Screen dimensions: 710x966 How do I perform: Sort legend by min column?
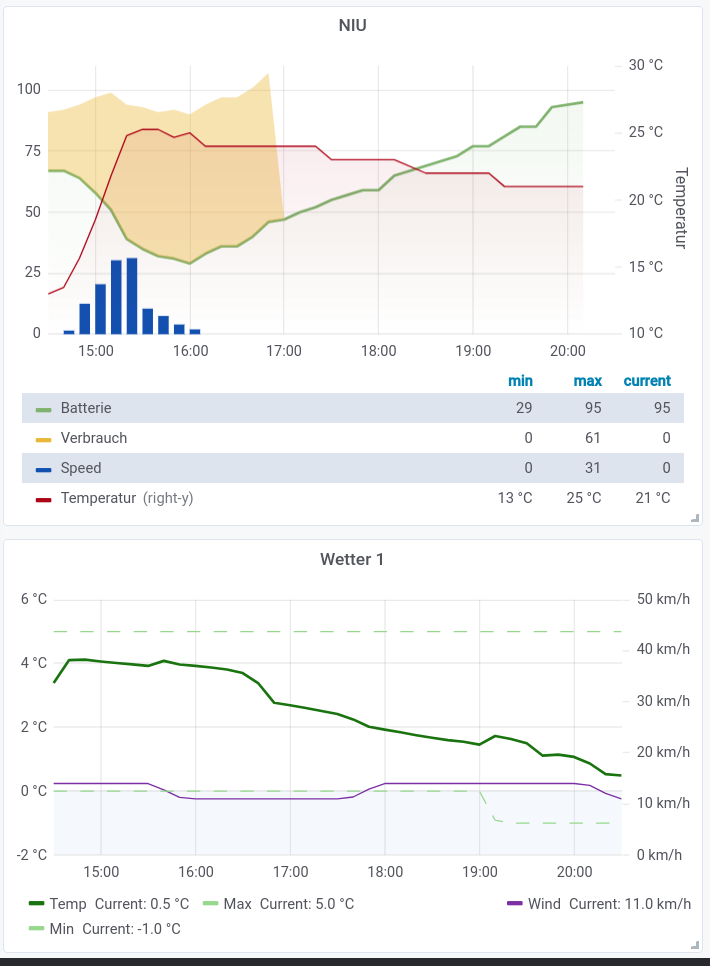tap(520, 381)
